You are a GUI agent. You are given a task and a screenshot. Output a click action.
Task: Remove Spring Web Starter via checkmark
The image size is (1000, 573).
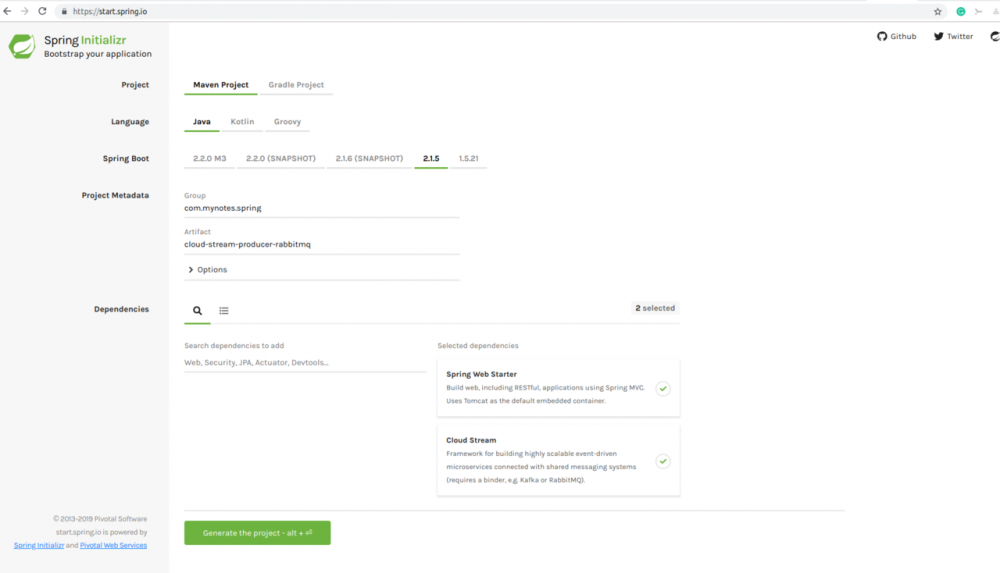click(x=663, y=389)
